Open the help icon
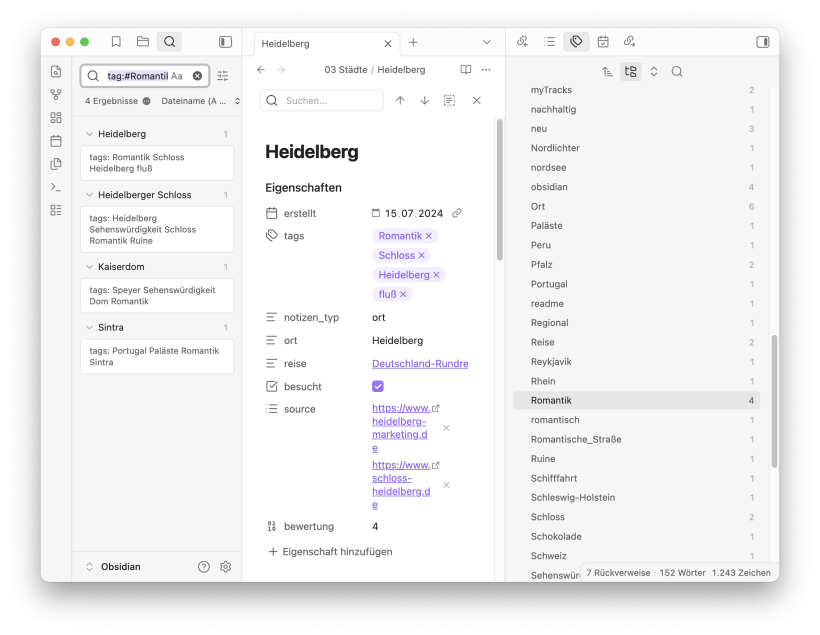Viewport: 820px width, 635px height. 203,566
